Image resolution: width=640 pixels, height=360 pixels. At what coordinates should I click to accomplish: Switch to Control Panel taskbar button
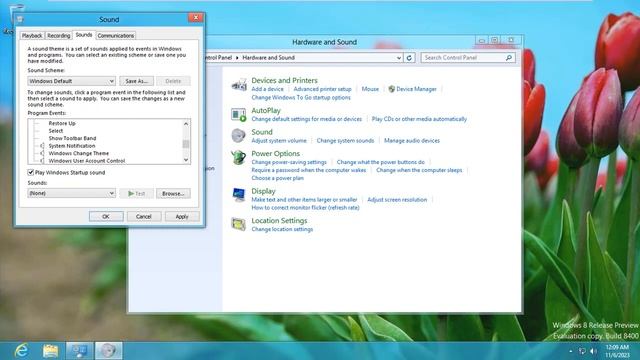pyautogui.click(x=79, y=351)
